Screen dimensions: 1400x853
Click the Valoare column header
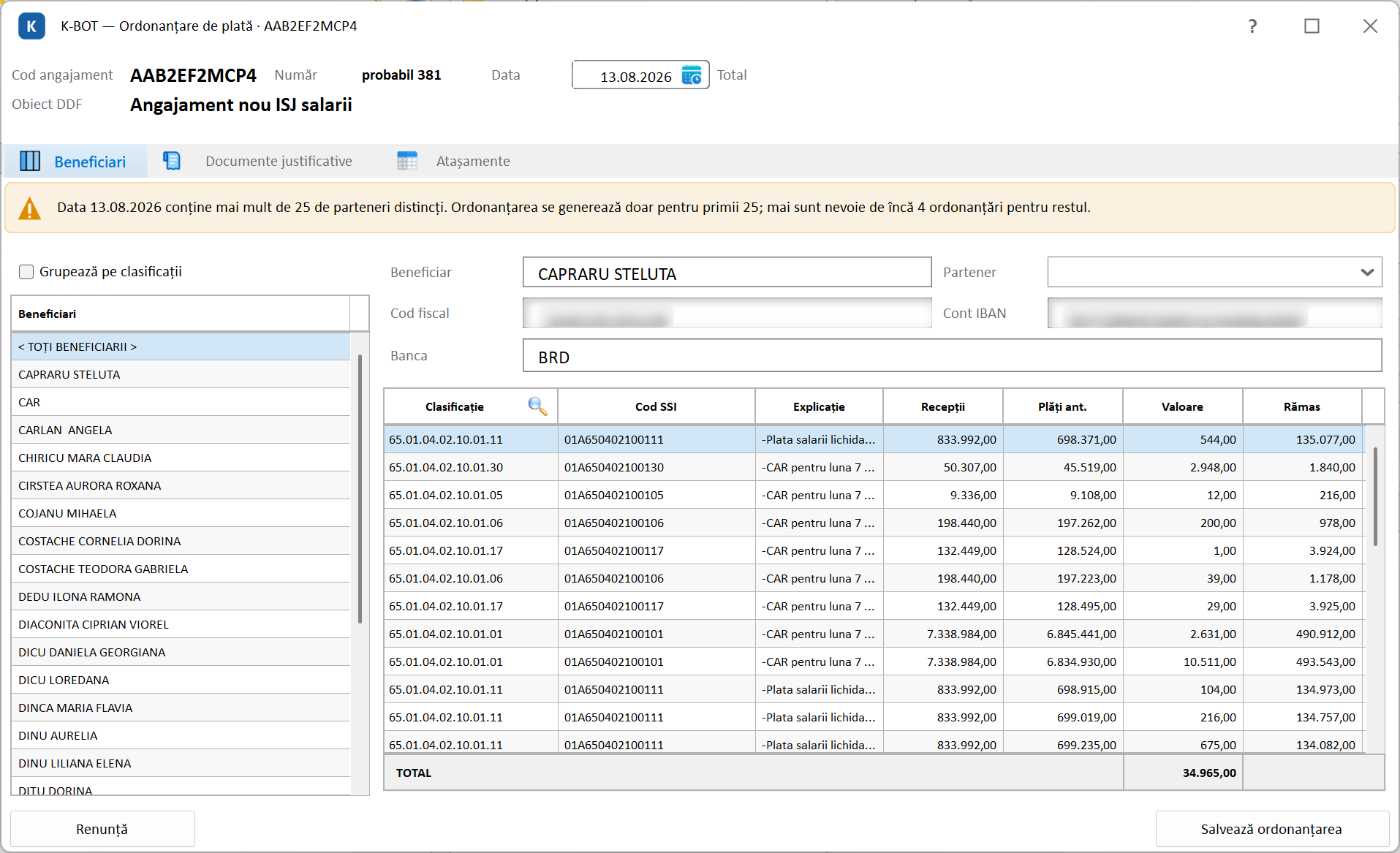1182,406
